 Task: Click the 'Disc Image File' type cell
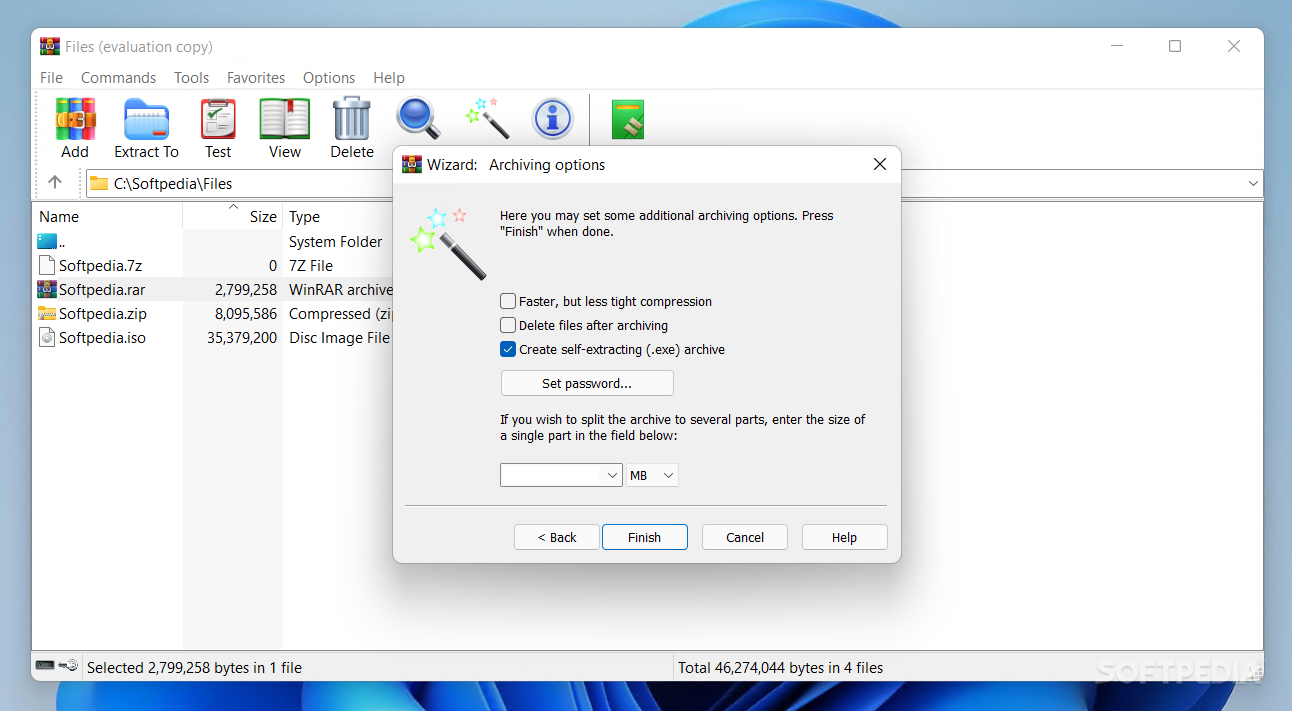click(x=340, y=337)
